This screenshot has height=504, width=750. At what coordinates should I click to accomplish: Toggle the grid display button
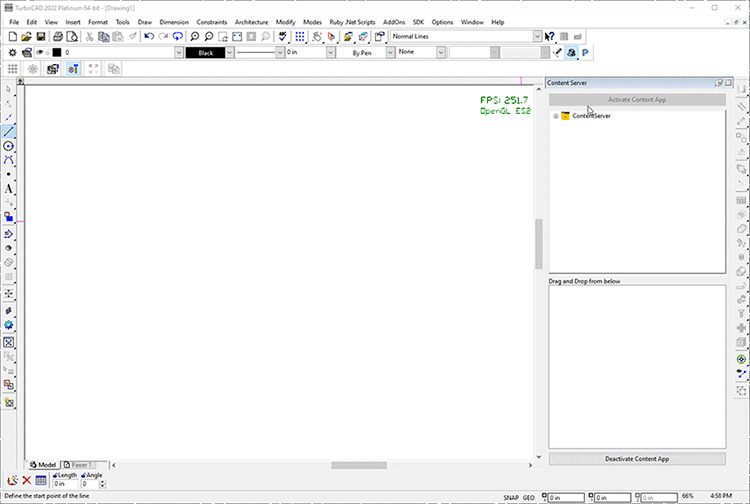pyautogui.click(x=12, y=69)
